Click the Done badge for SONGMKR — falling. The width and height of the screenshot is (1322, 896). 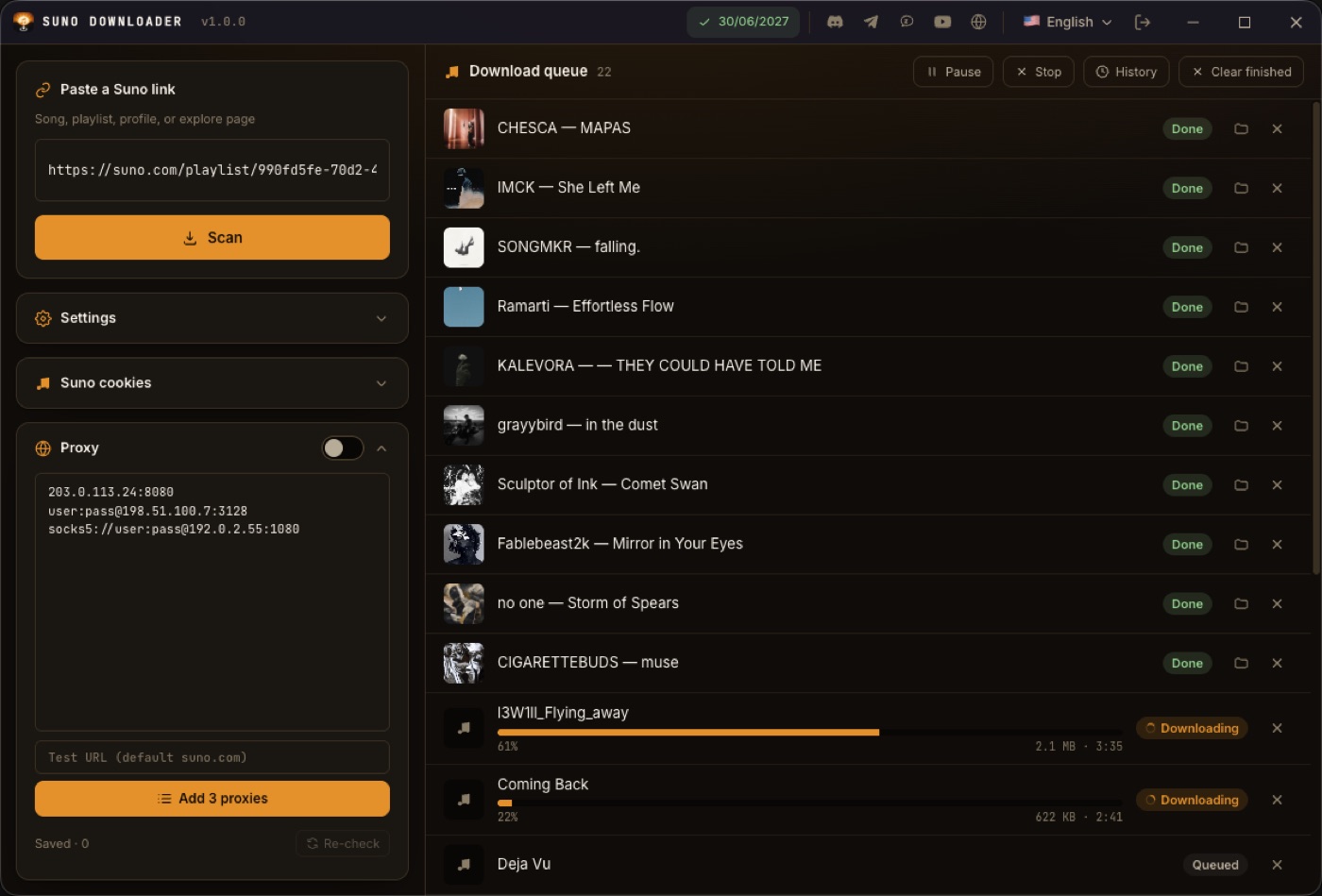pyautogui.click(x=1187, y=247)
